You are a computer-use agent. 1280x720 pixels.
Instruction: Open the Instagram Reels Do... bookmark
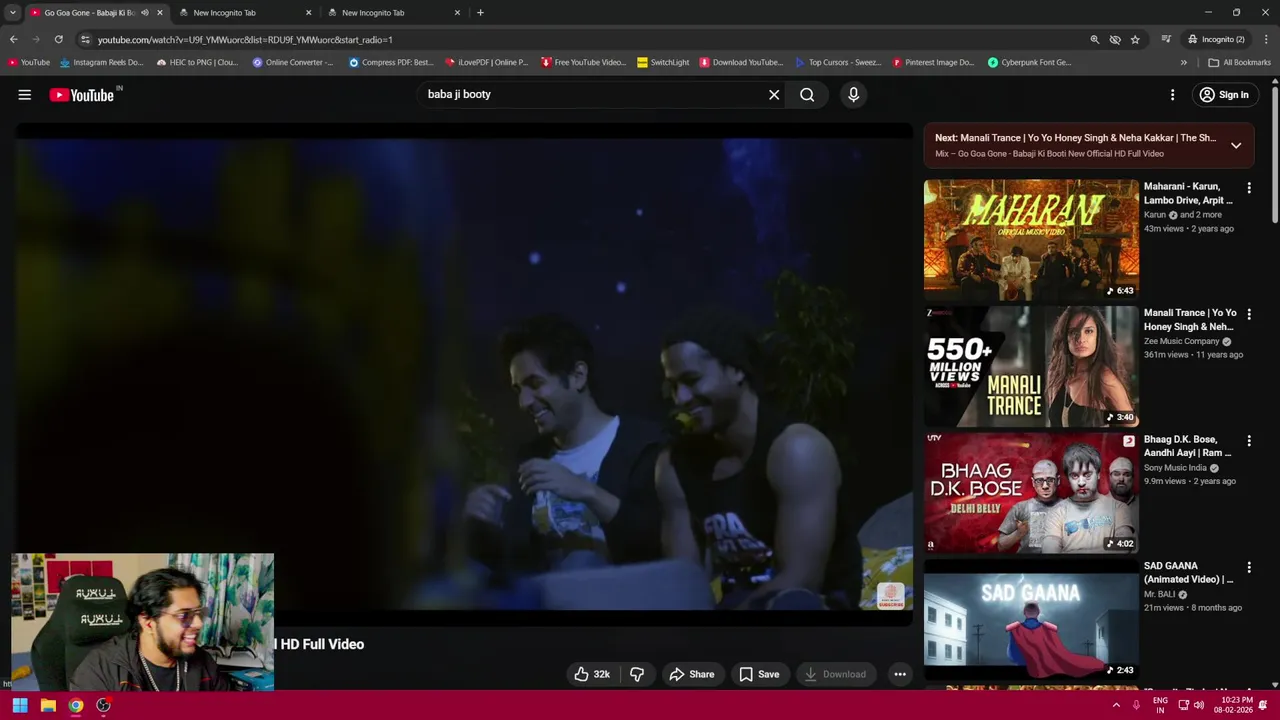click(101, 62)
